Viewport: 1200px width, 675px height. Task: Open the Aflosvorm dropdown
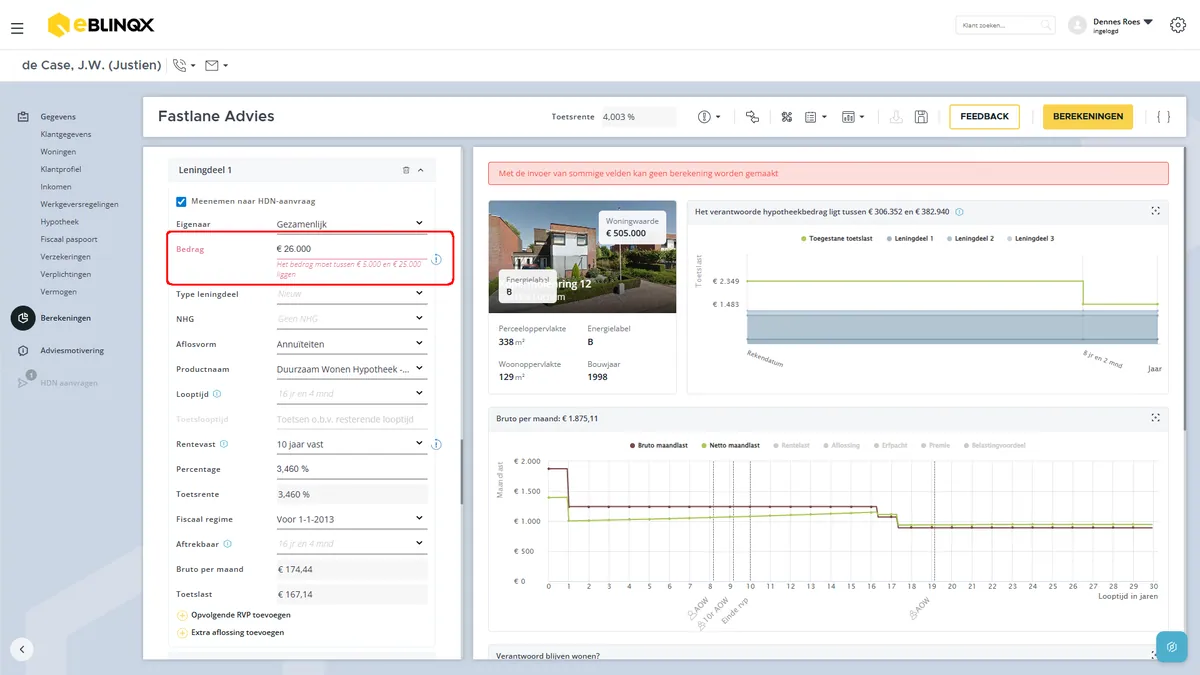350,344
